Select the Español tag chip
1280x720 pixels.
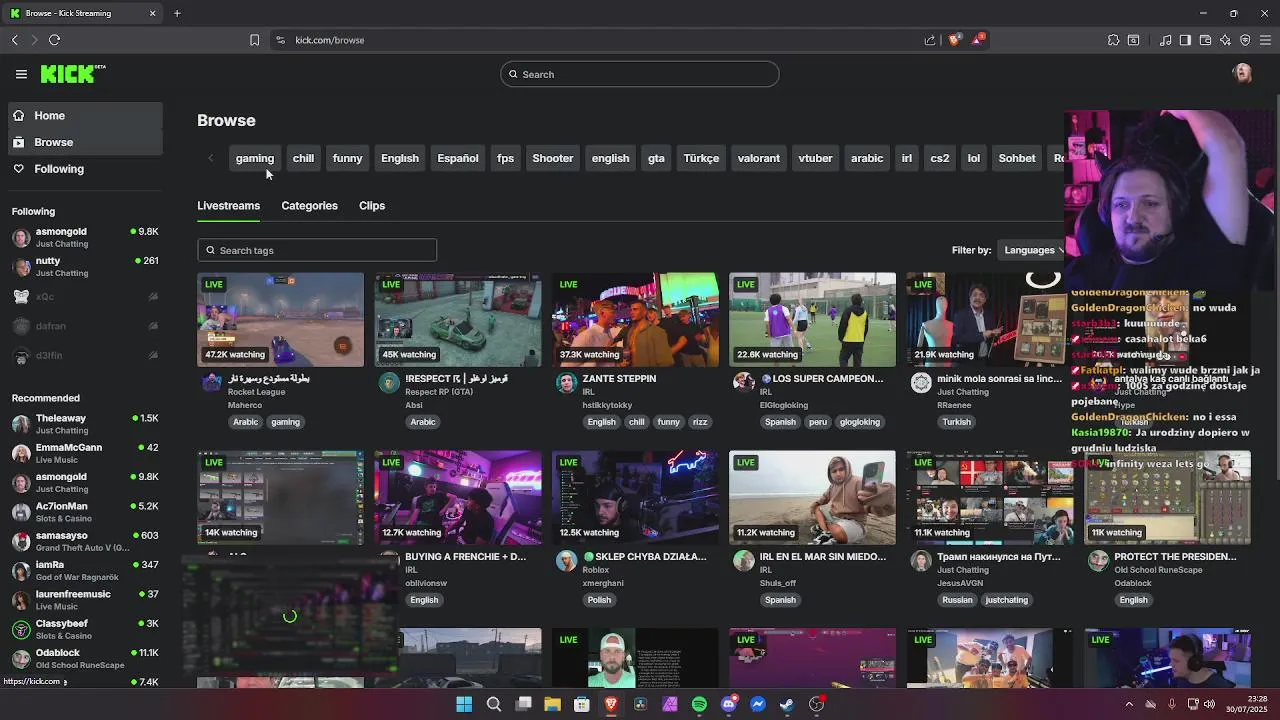(458, 158)
